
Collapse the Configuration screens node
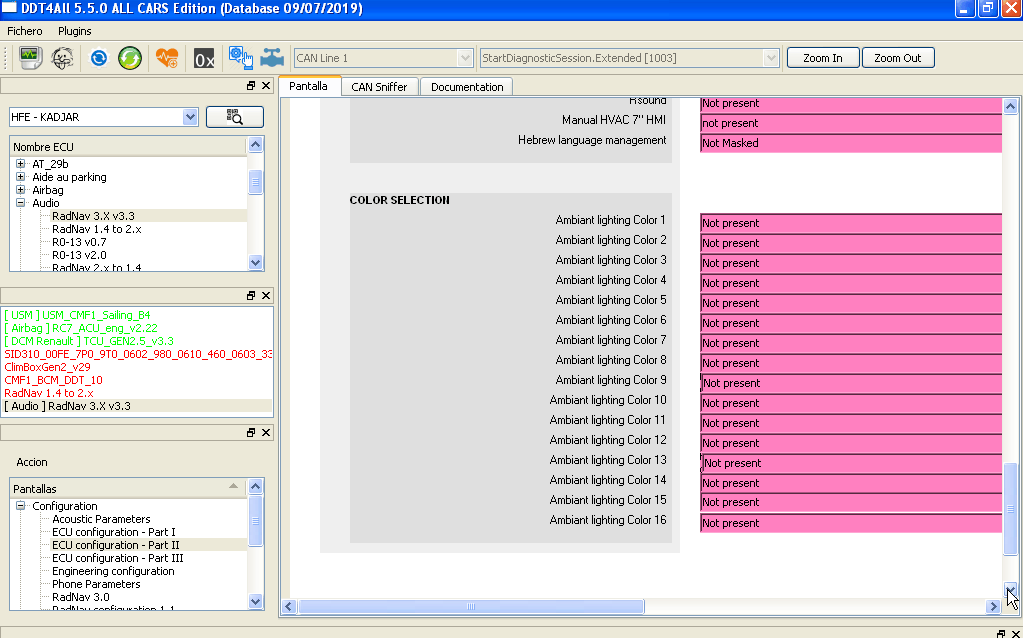coord(20,506)
